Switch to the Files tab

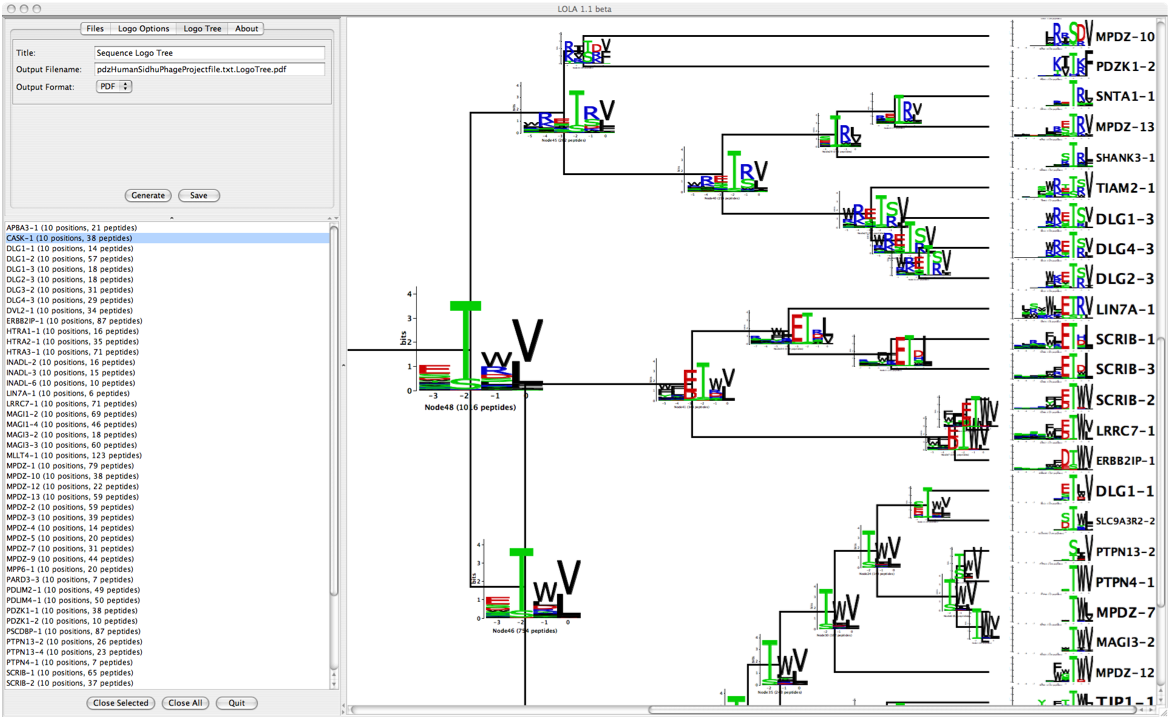click(95, 29)
